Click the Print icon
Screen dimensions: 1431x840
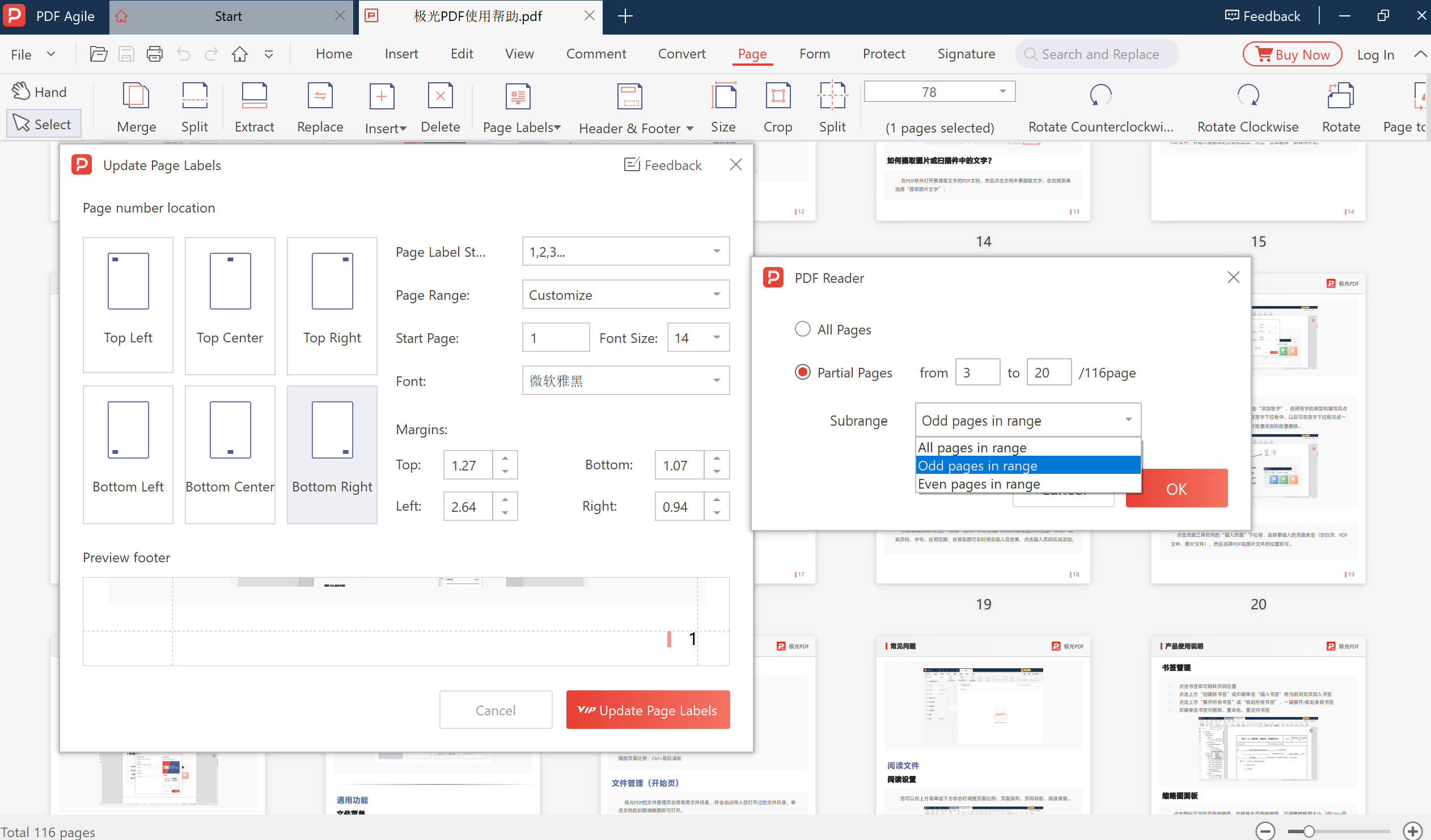click(154, 54)
